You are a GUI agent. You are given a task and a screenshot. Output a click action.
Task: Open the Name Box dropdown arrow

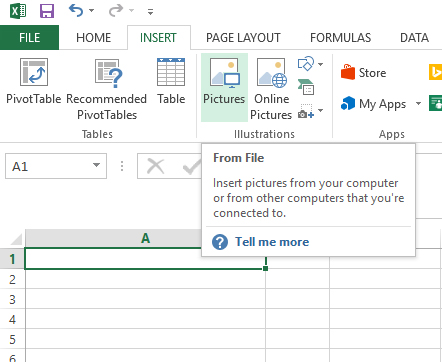pyautogui.click(x=97, y=165)
